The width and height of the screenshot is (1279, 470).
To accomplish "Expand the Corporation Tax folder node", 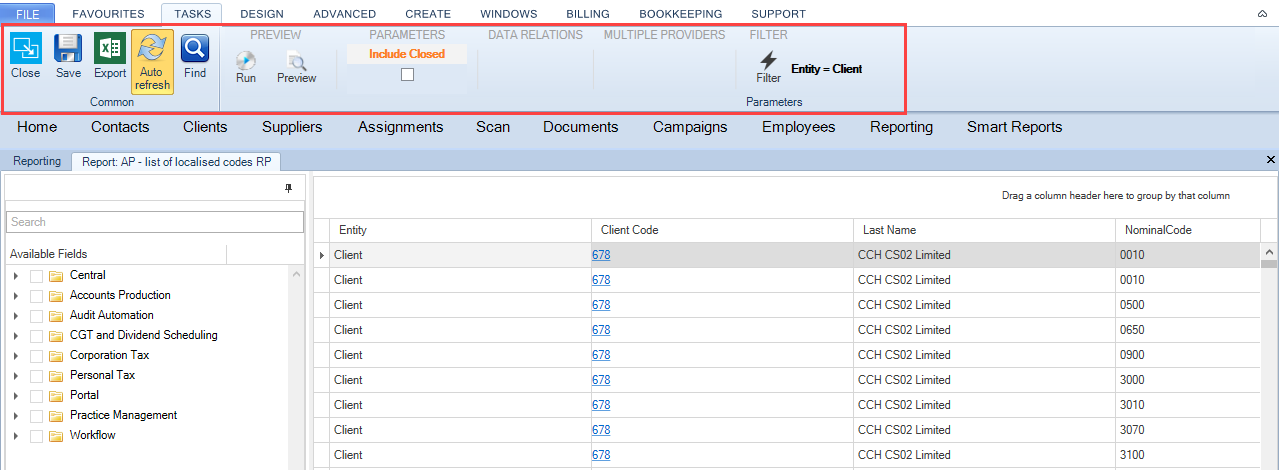I will pos(15,355).
